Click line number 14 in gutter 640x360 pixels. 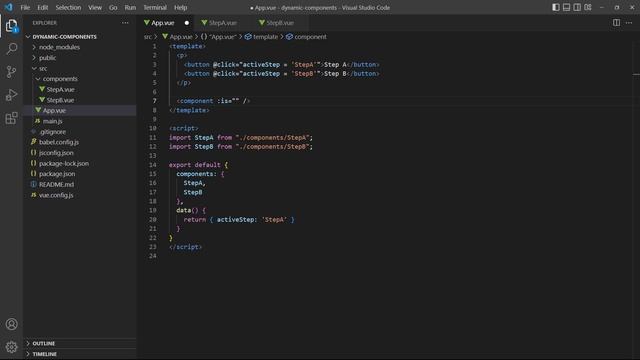click(153, 165)
